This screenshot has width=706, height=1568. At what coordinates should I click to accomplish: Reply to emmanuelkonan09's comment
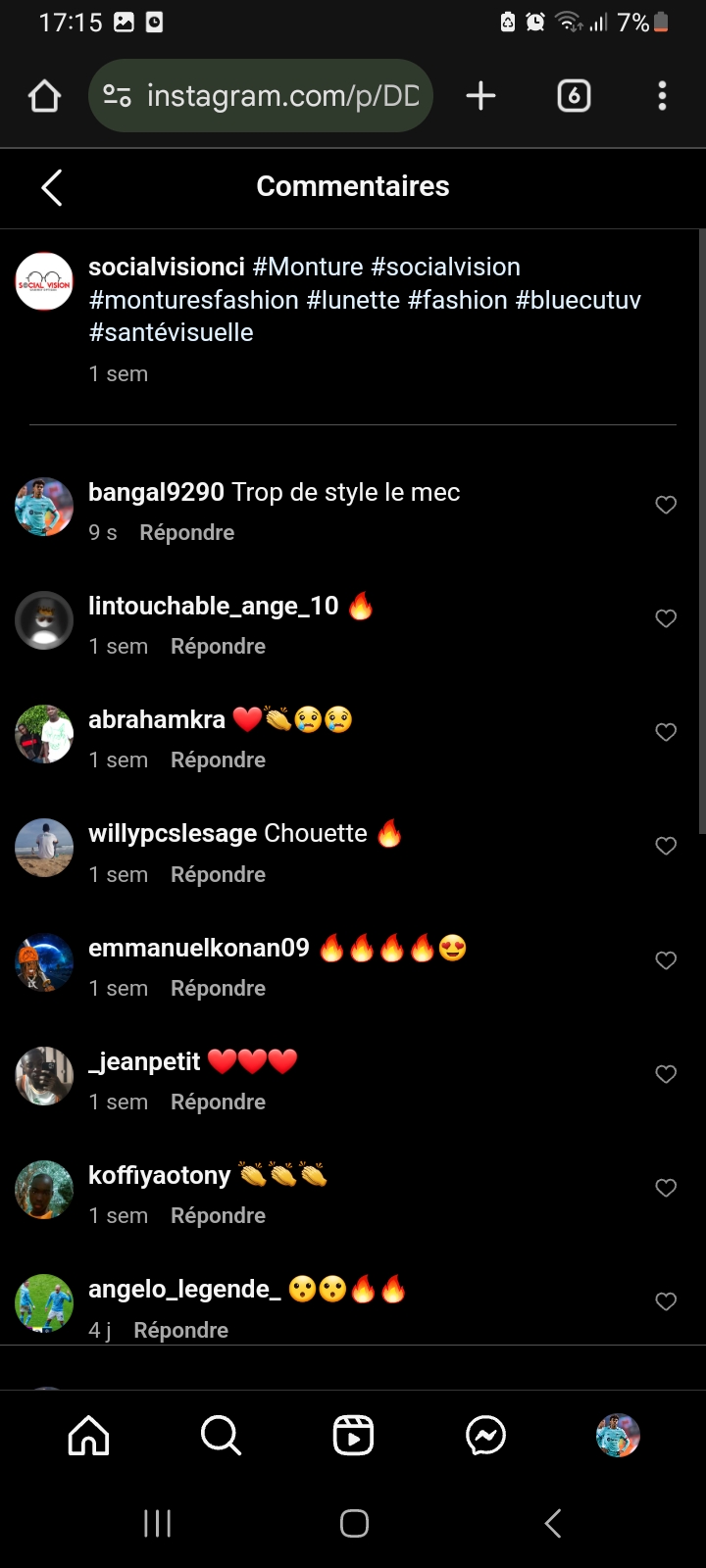218,989
